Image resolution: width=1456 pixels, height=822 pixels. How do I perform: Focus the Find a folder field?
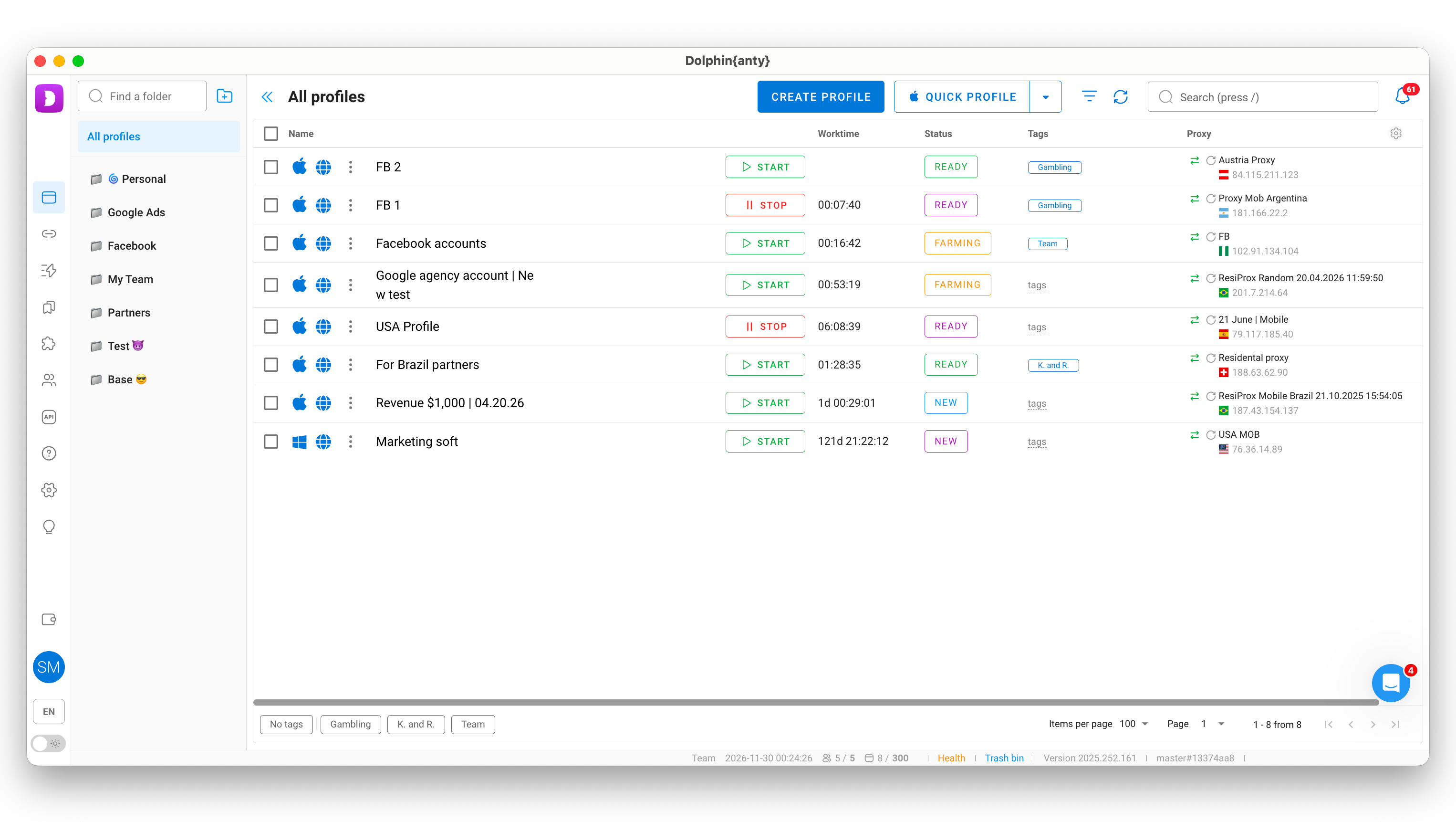(x=143, y=96)
